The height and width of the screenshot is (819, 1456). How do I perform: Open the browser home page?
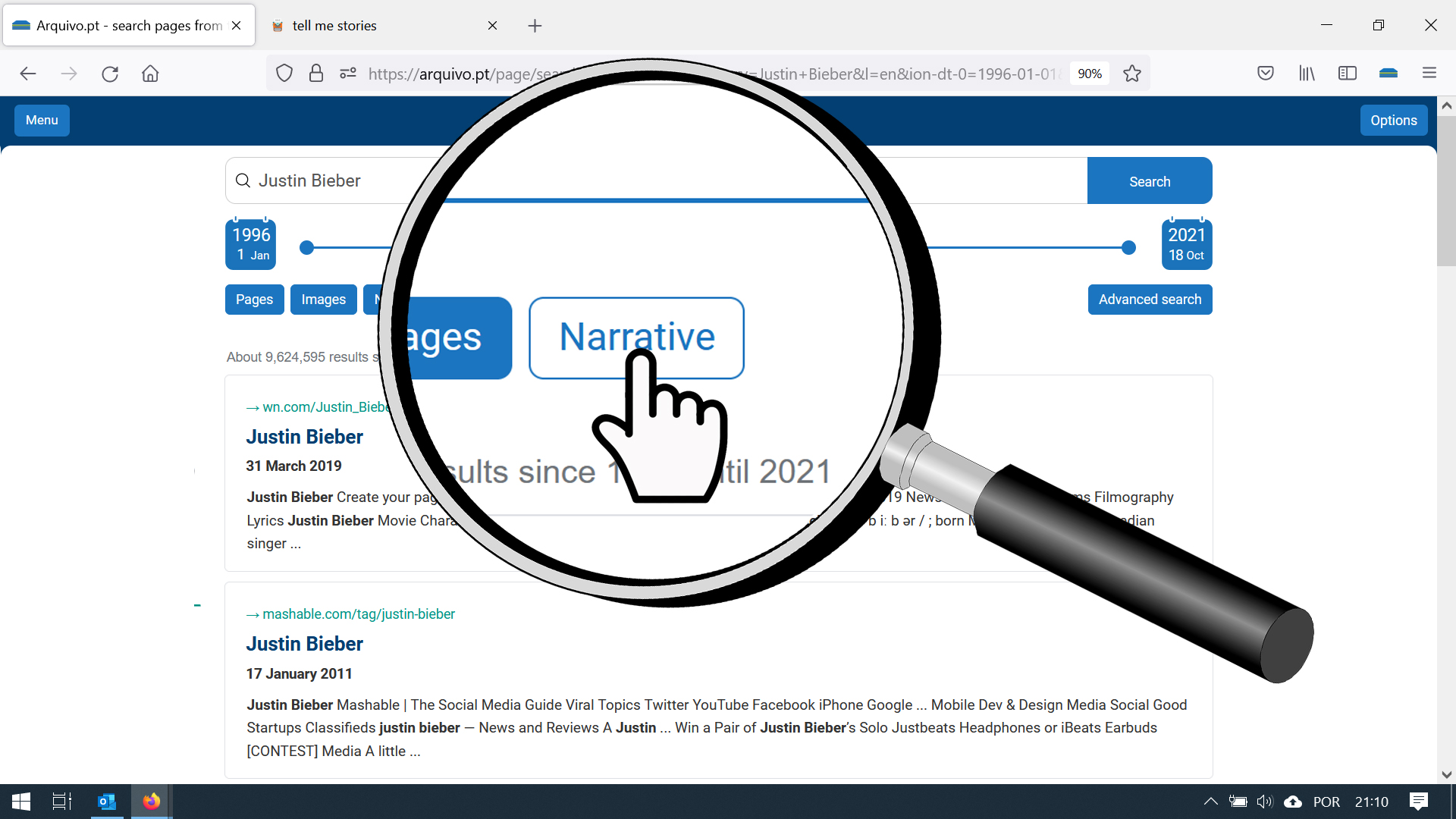150,74
